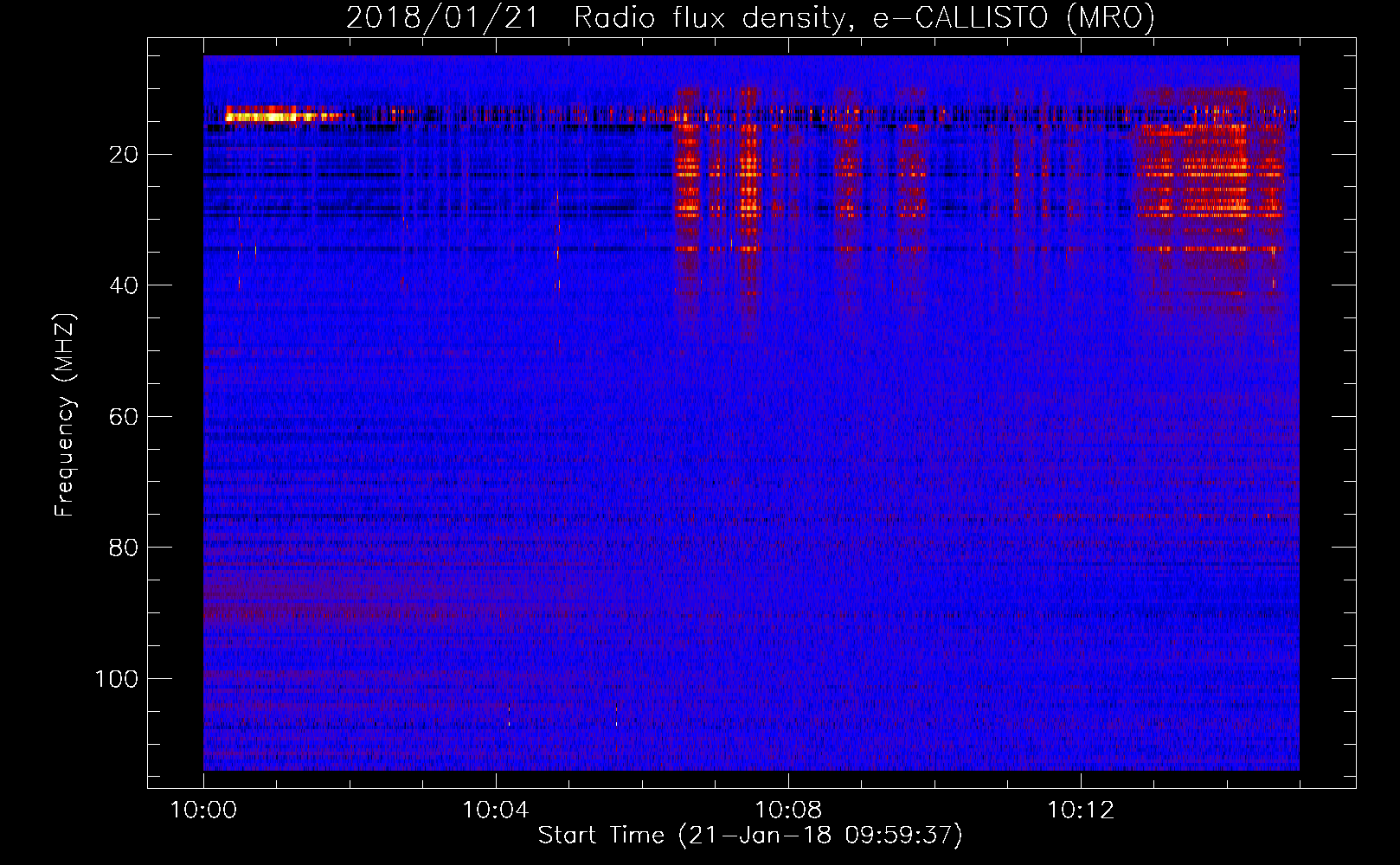This screenshot has height=865, width=1400.
Task: Click the "10:04" time tick label
Action: click(x=495, y=811)
